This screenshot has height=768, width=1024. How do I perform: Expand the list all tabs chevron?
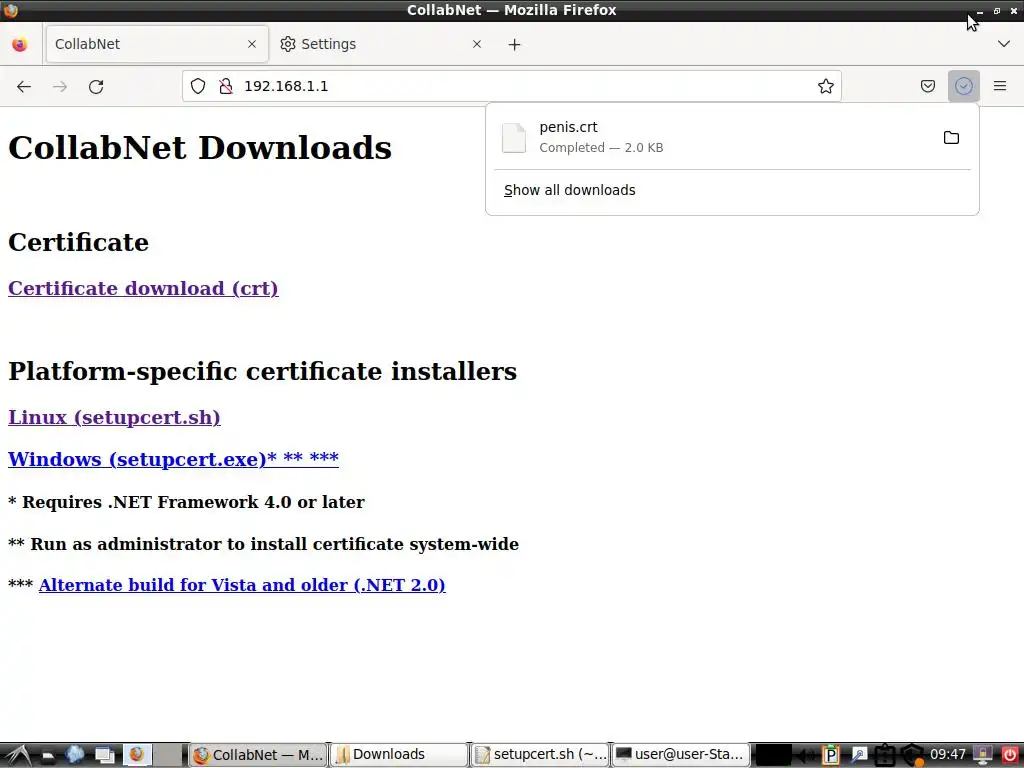[1004, 44]
